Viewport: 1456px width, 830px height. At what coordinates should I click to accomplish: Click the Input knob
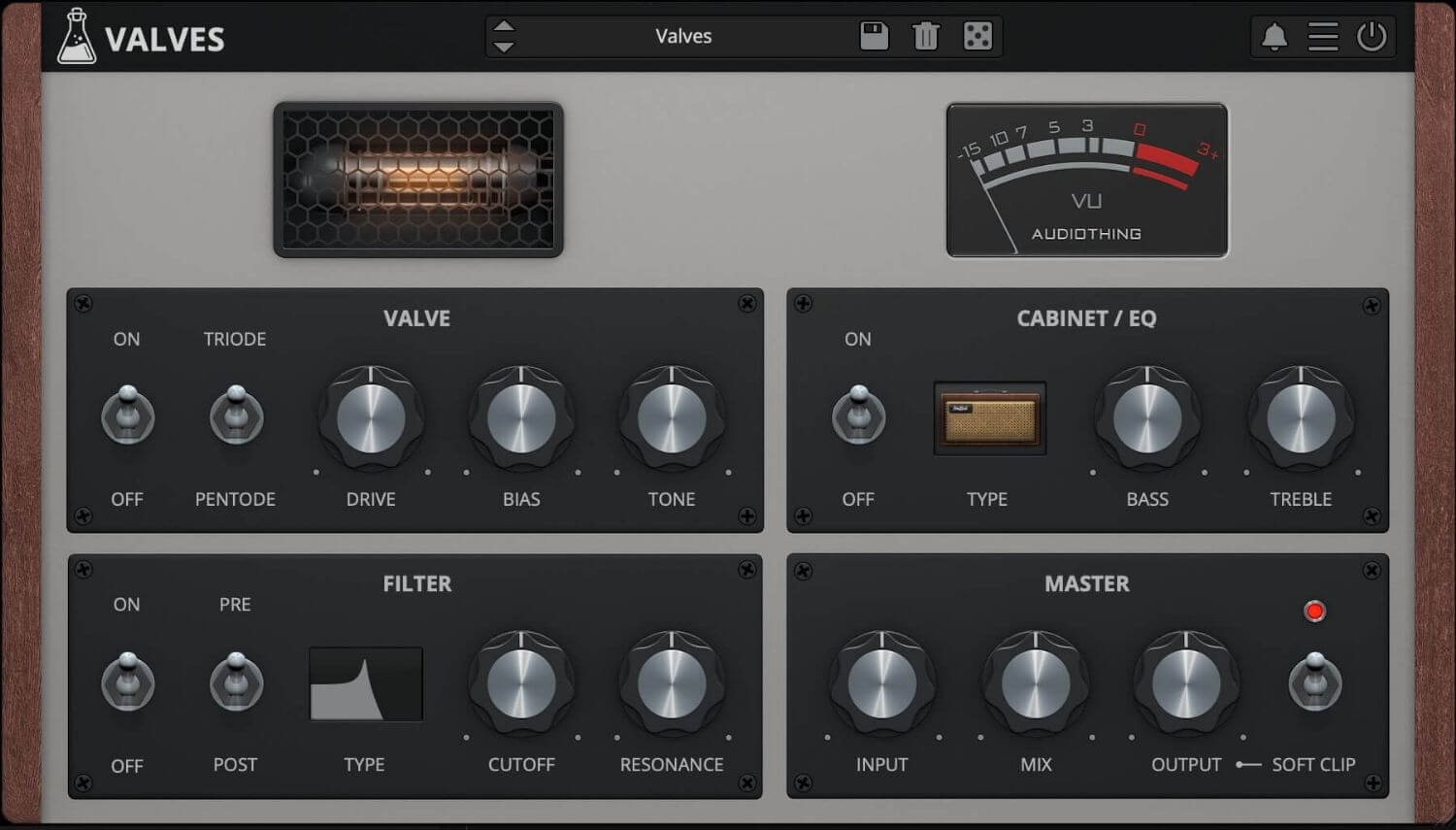click(882, 683)
